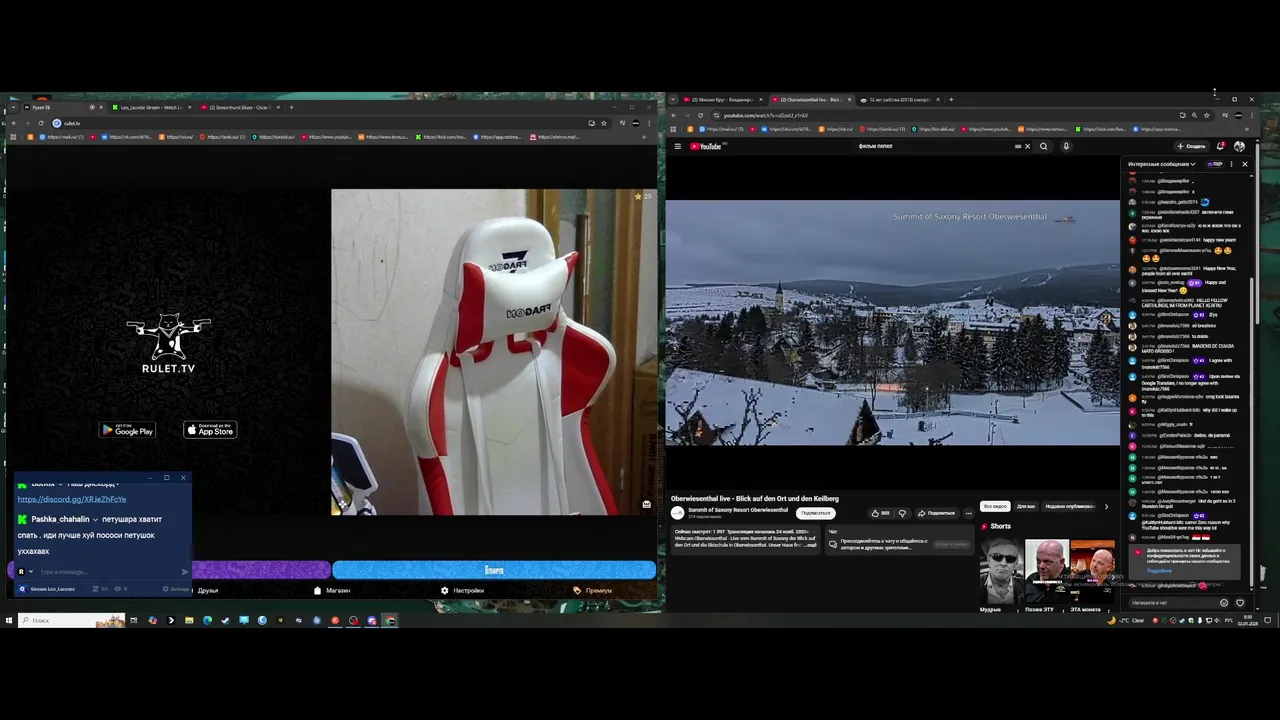This screenshot has height=720, width=1280.
Task: Open the Друзья friends section on Rulet
Action: pos(208,590)
